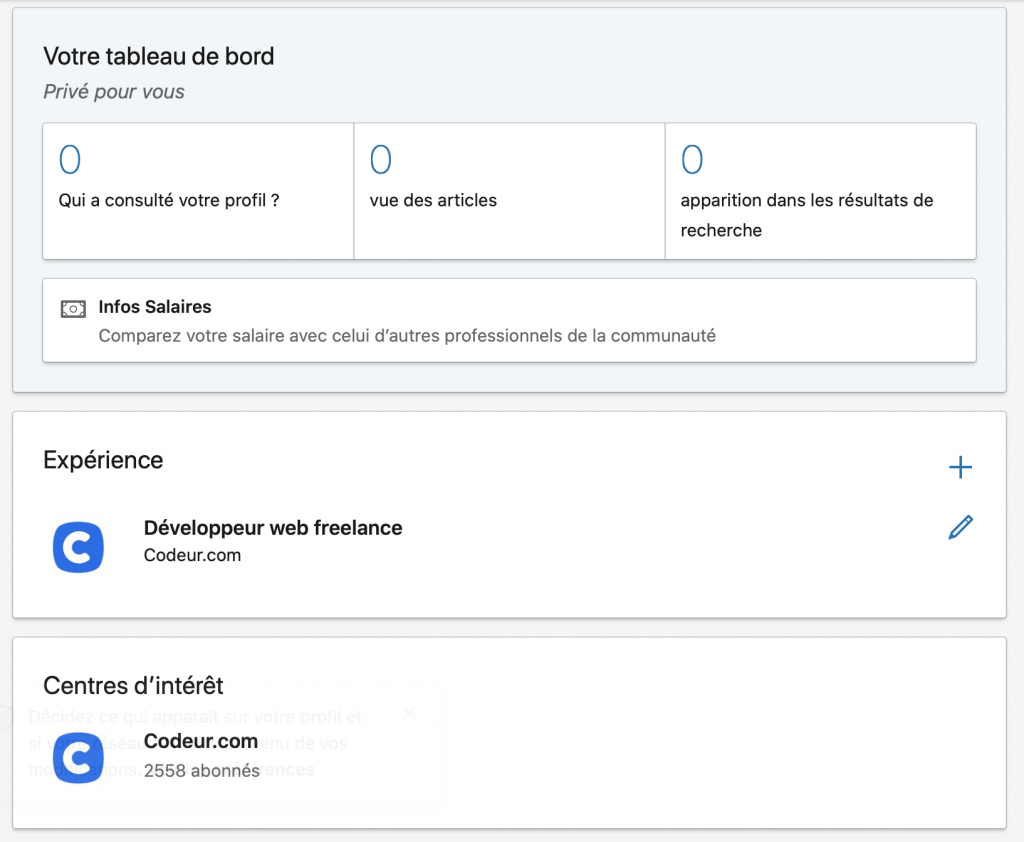Click the "Comparez votre salaire" description text

(x=407, y=336)
